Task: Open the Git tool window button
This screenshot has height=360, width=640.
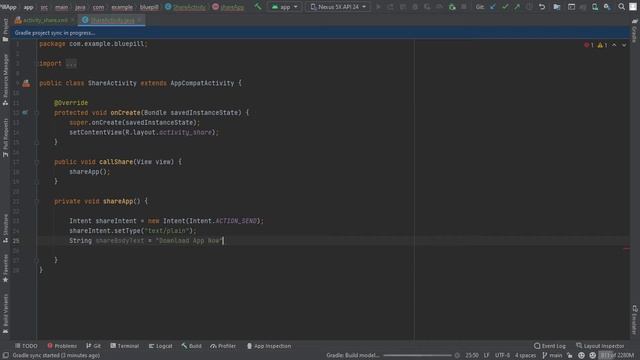Action: pyautogui.click(x=93, y=346)
